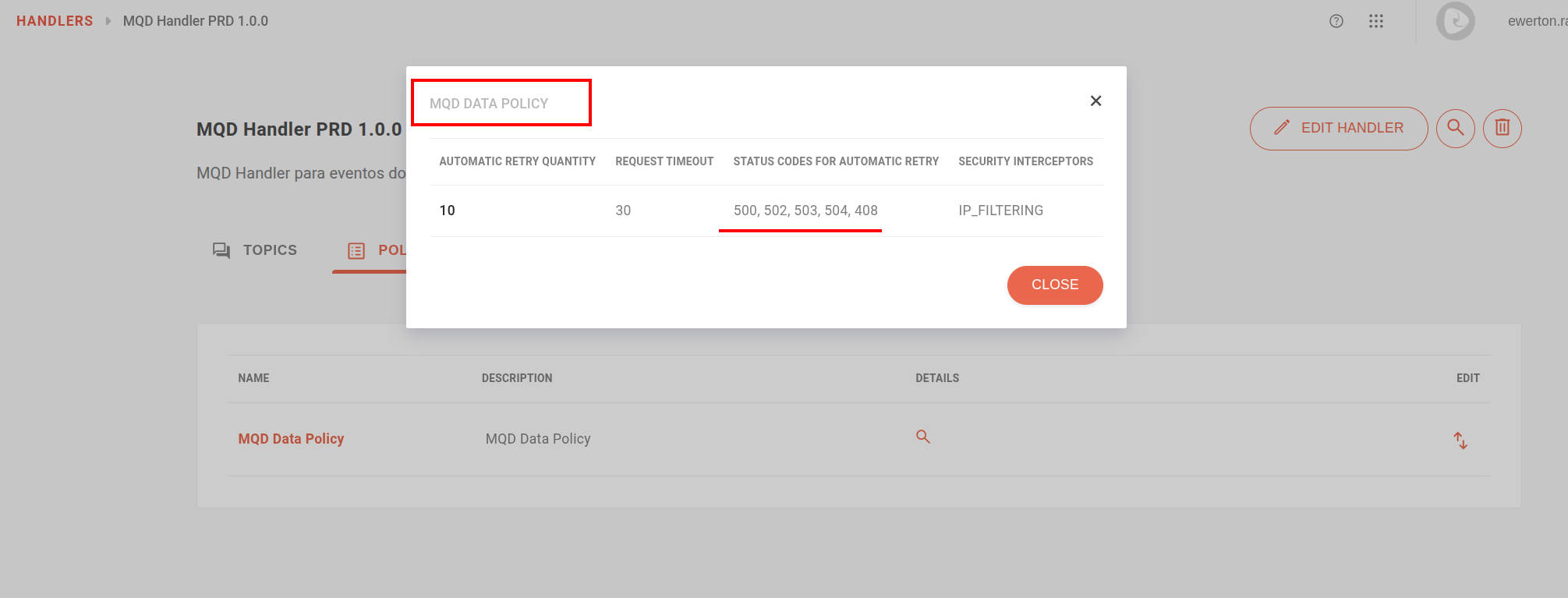1568x598 pixels.
Task: Click the Request Timeout column header
Action: pyautogui.click(x=664, y=161)
